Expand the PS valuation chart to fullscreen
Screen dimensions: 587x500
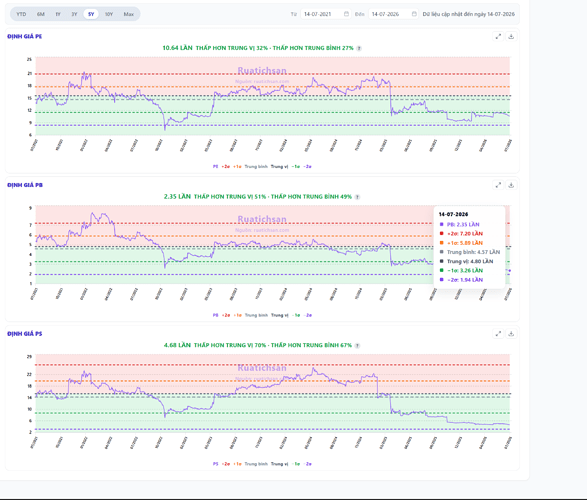pos(498,333)
